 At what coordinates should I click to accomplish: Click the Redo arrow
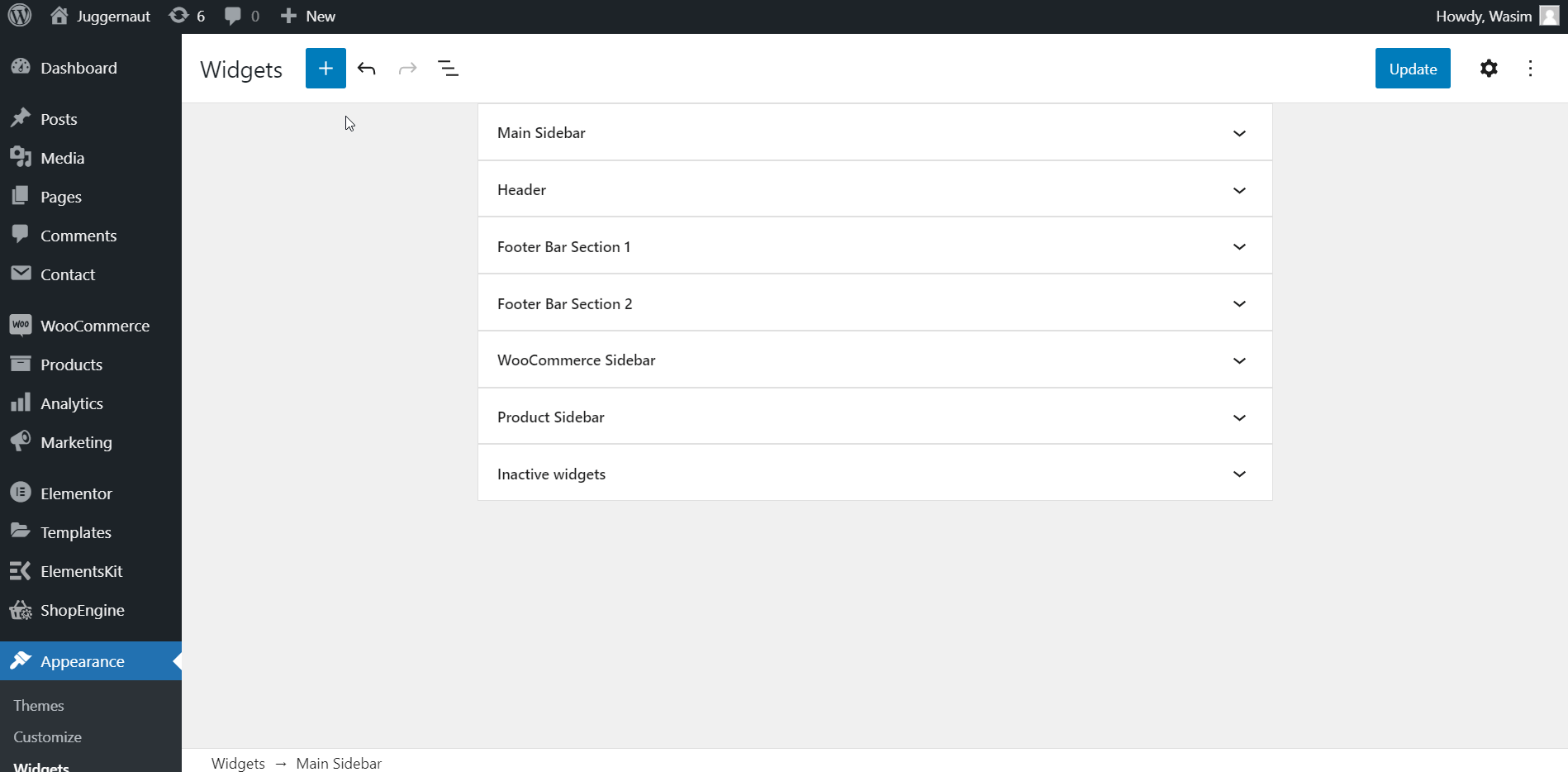pyautogui.click(x=407, y=69)
